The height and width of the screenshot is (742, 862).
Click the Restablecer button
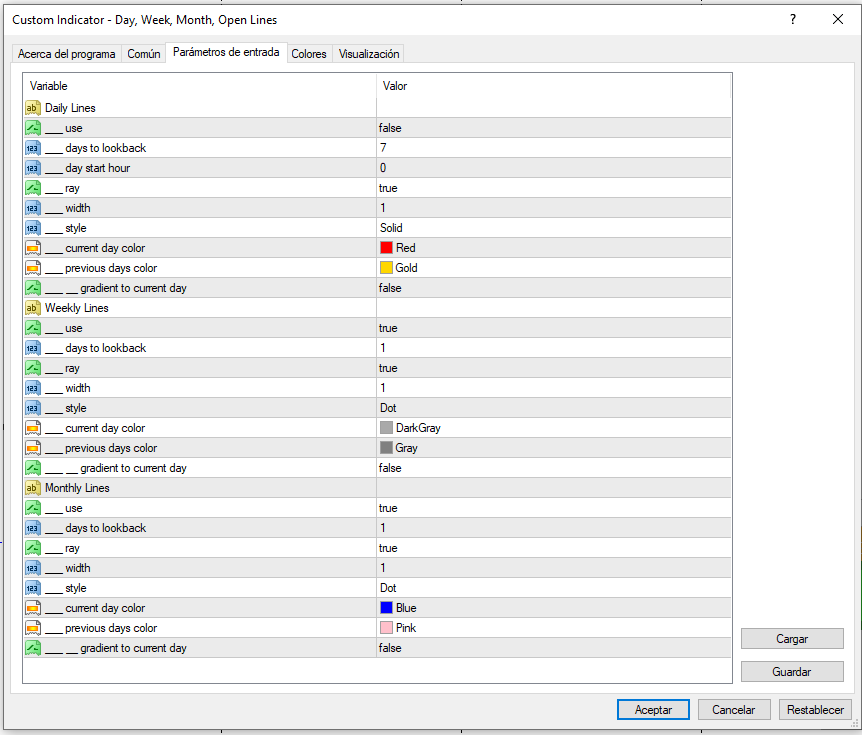point(815,710)
